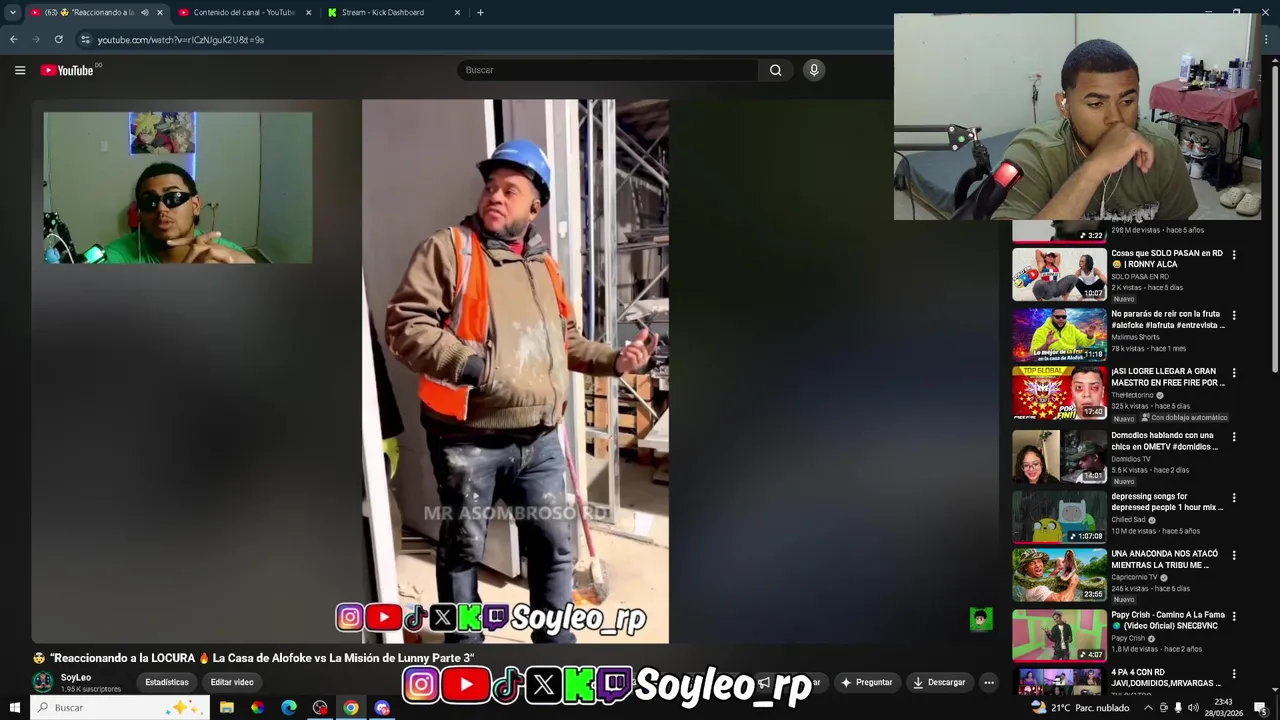Click Capricornio TV channel name

pos(1134,577)
